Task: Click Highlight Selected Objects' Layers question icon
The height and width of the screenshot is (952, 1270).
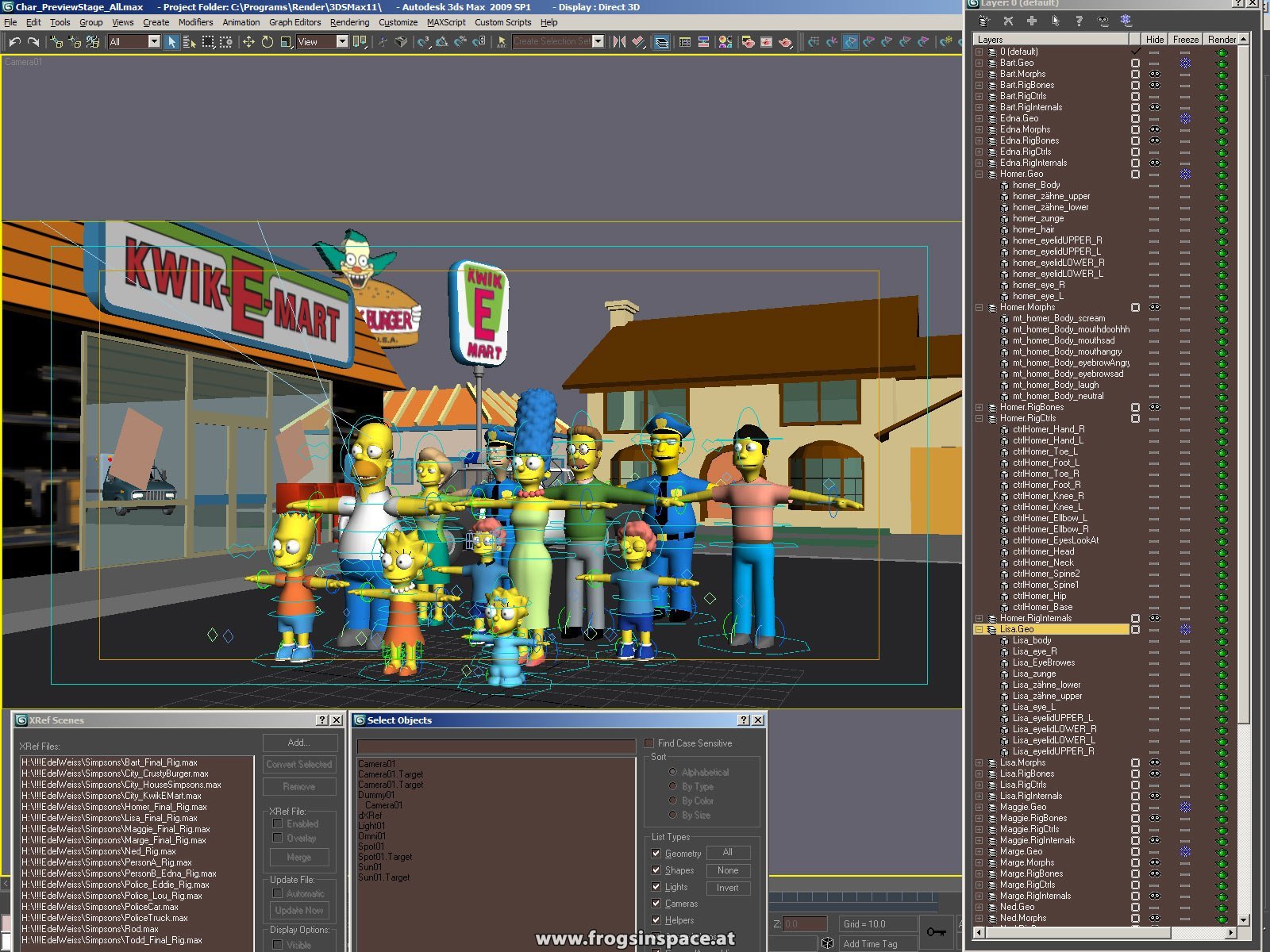Action: [x=1079, y=21]
